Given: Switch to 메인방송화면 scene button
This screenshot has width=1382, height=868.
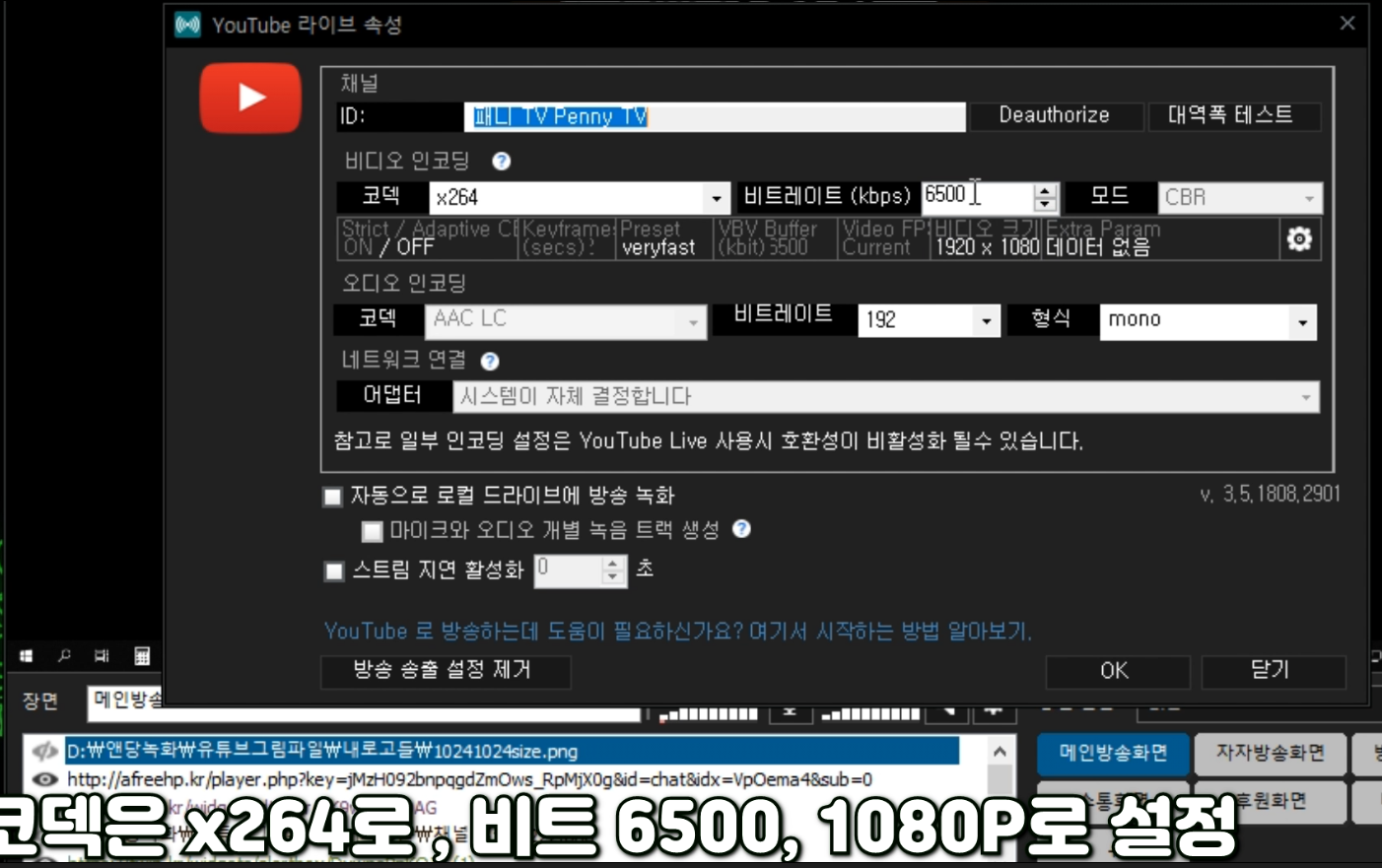Looking at the screenshot, I should point(1114,754).
